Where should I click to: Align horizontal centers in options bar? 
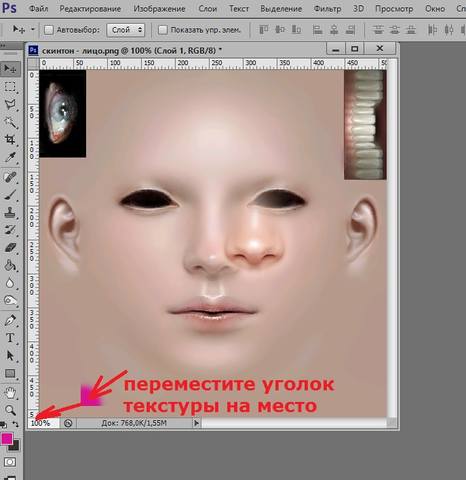(x=334, y=30)
